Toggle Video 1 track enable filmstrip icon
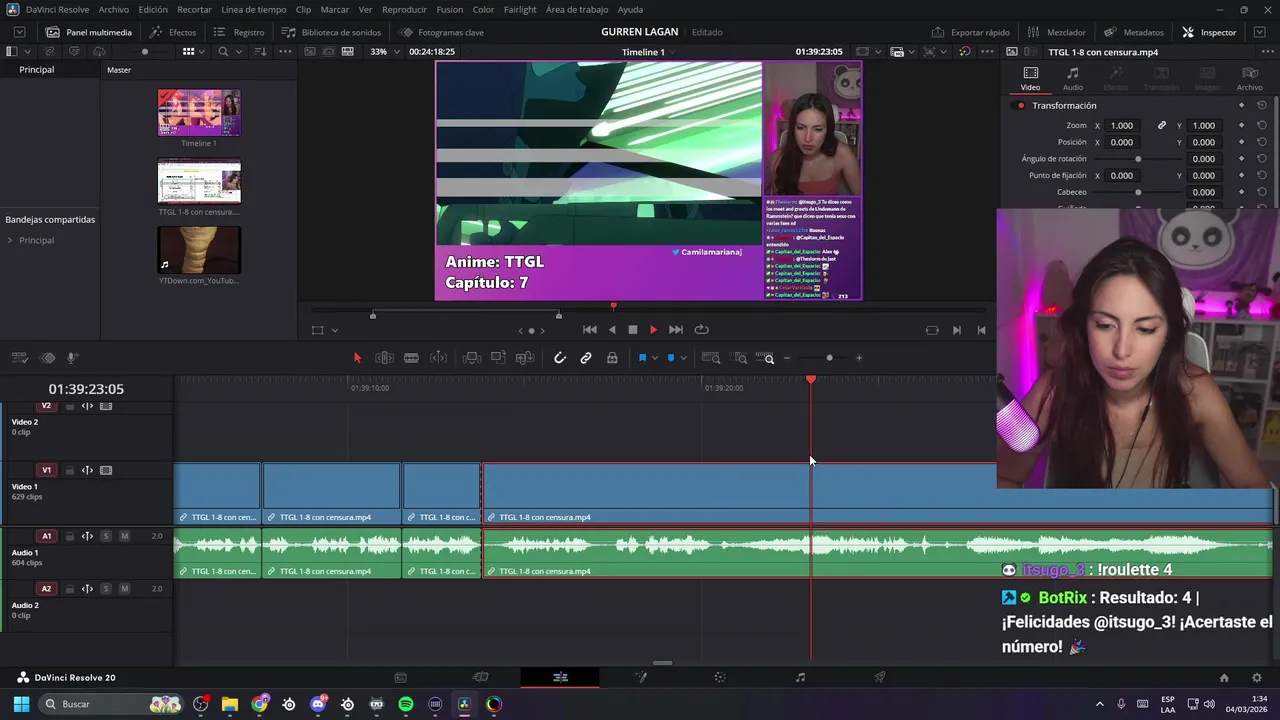This screenshot has height=720, width=1280. click(106, 470)
